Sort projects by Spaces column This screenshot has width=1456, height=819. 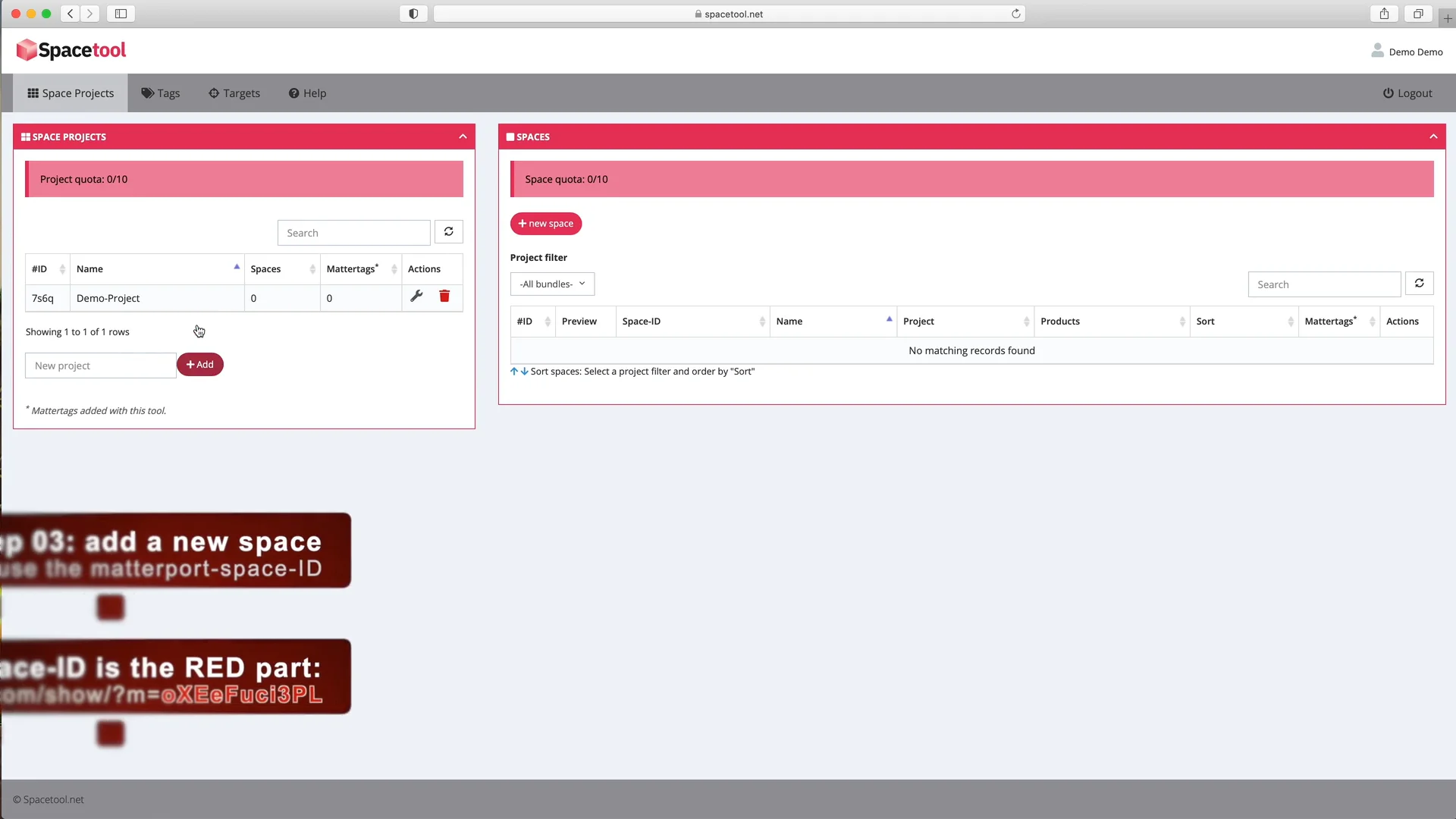(282, 269)
